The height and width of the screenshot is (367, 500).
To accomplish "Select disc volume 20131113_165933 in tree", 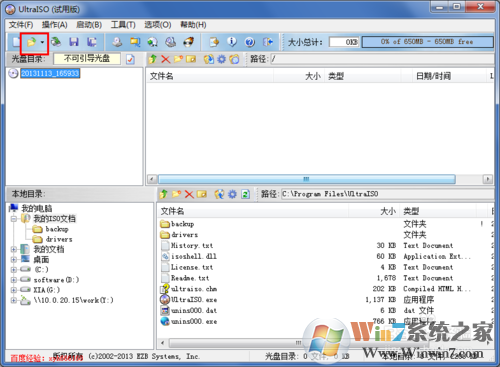I will tap(50, 73).
